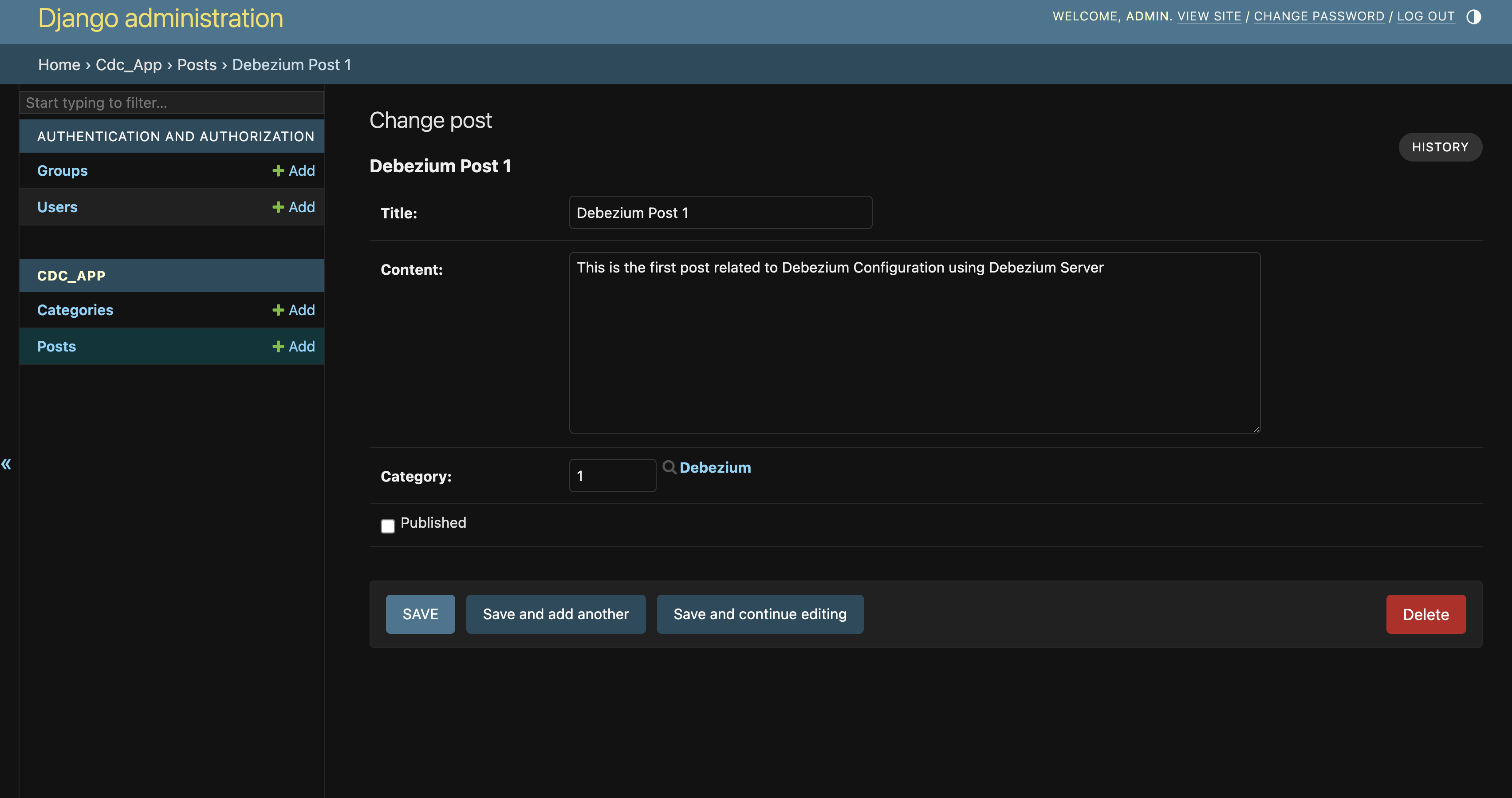Go to Posts in the breadcrumb

pyautogui.click(x=197, y=65)
